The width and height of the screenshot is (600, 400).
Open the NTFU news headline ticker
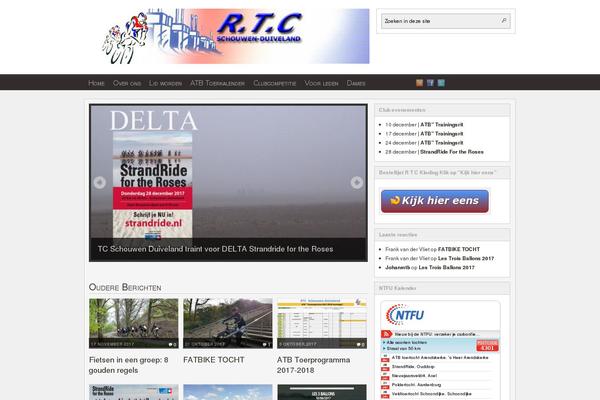tap(436, 334)
